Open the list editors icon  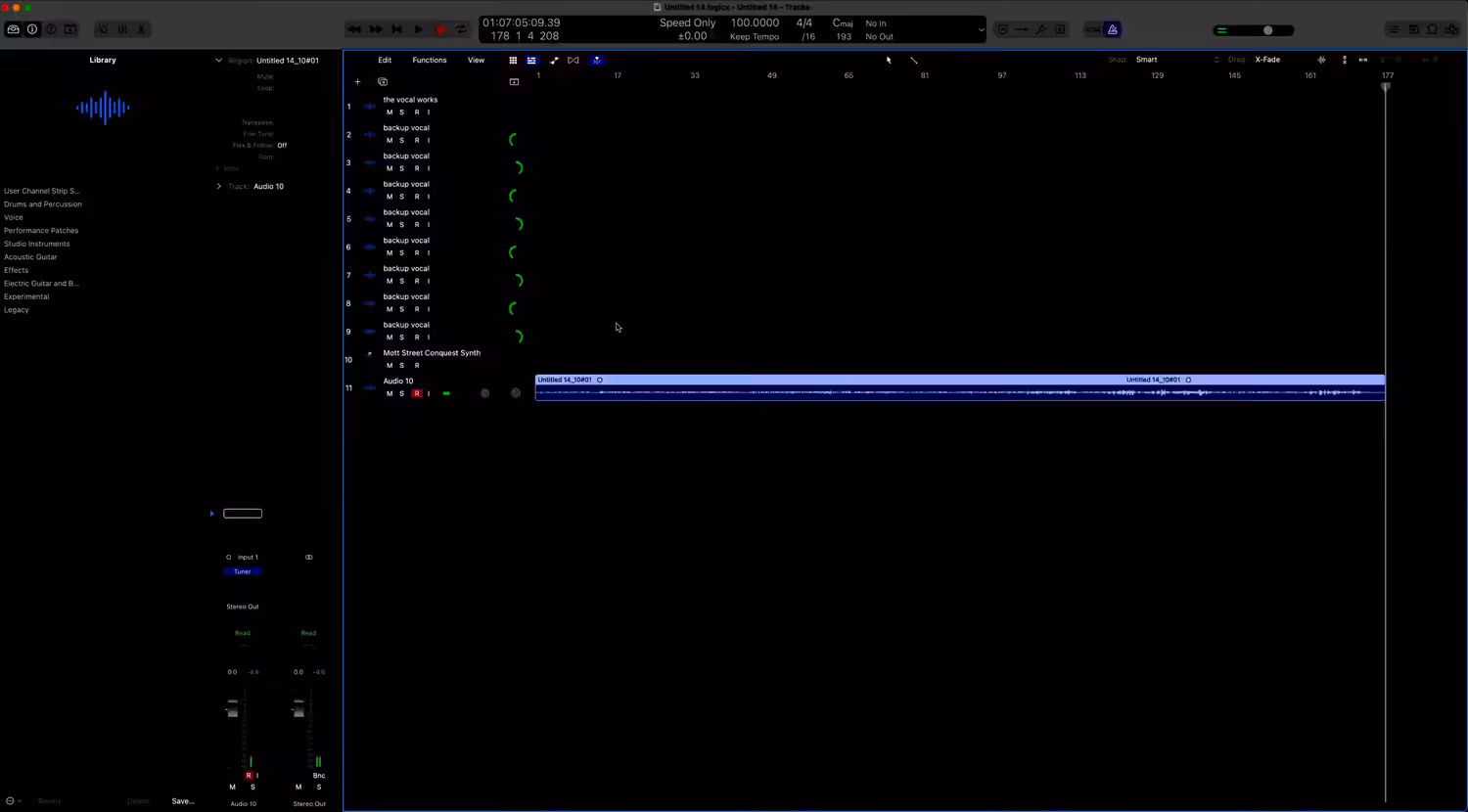point(1395,29)
